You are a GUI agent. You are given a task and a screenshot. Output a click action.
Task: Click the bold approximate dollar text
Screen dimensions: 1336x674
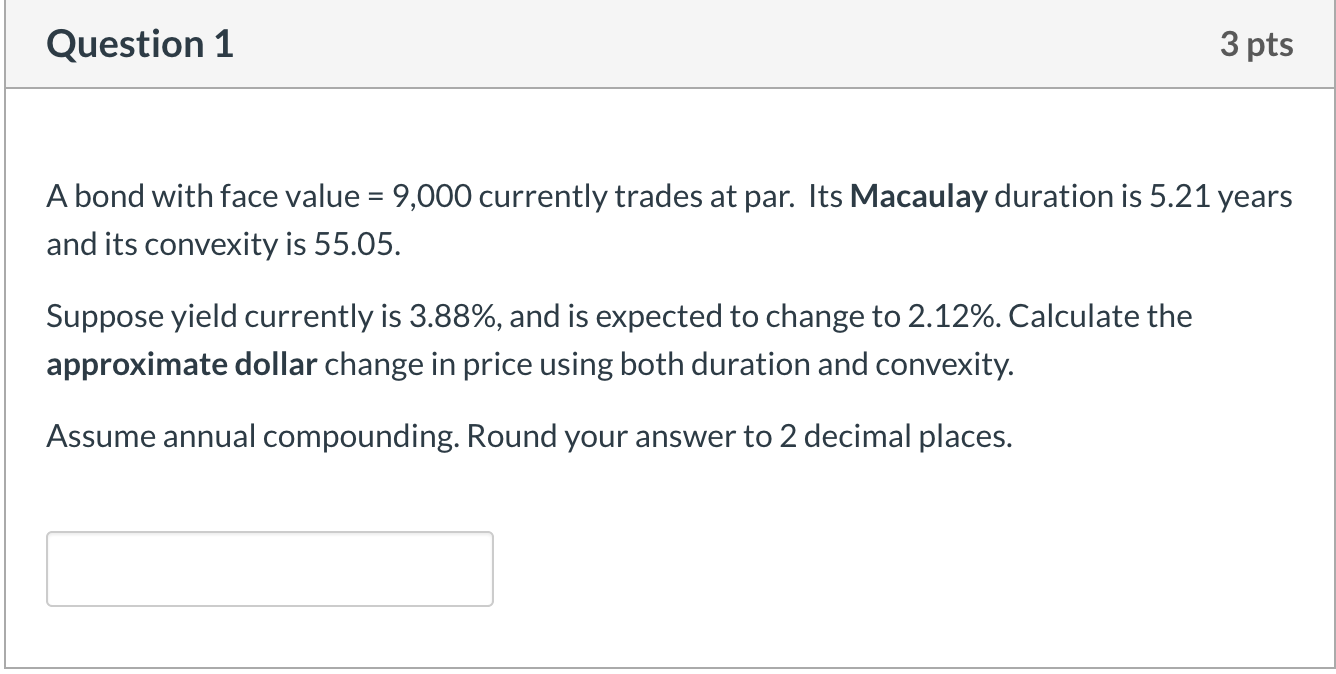click(x=180, y=363)
